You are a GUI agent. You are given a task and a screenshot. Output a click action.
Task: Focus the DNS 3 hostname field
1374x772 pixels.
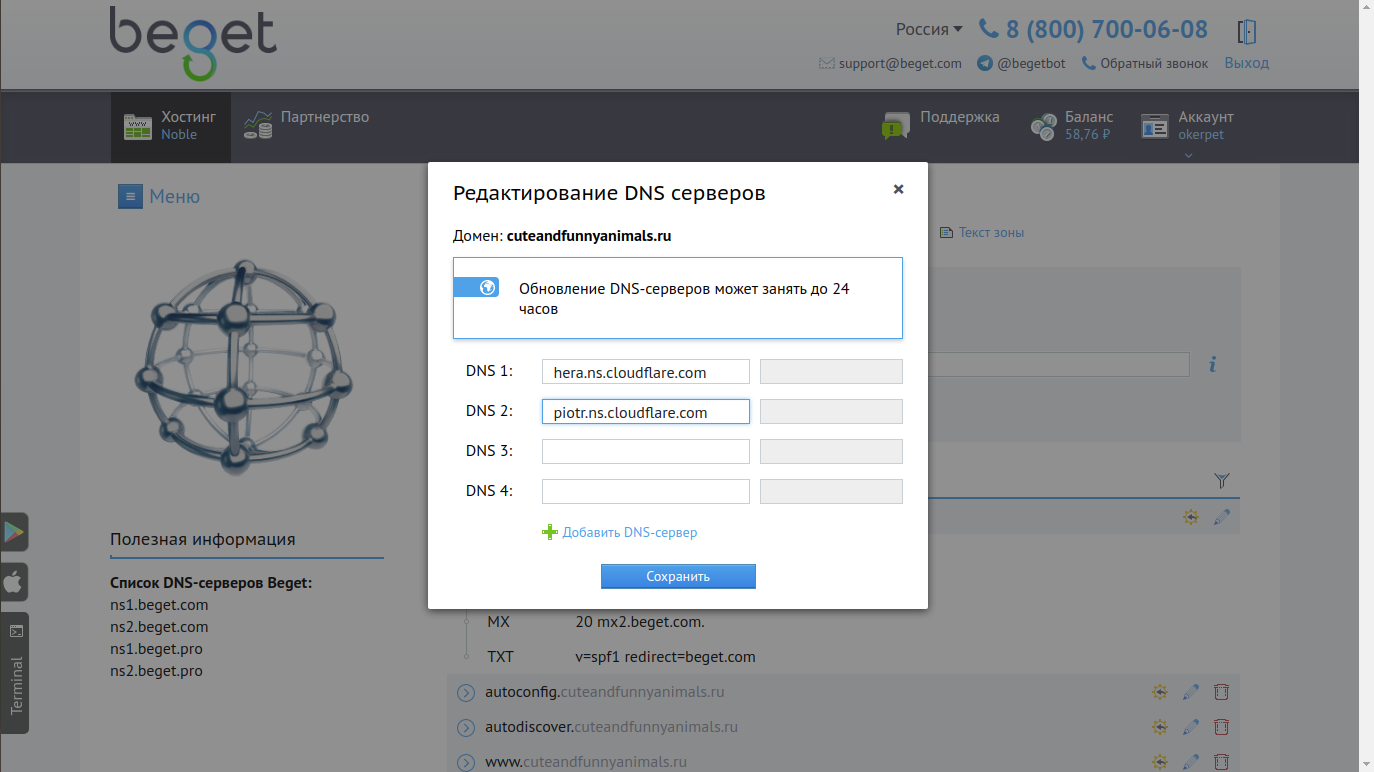point(645,451)
